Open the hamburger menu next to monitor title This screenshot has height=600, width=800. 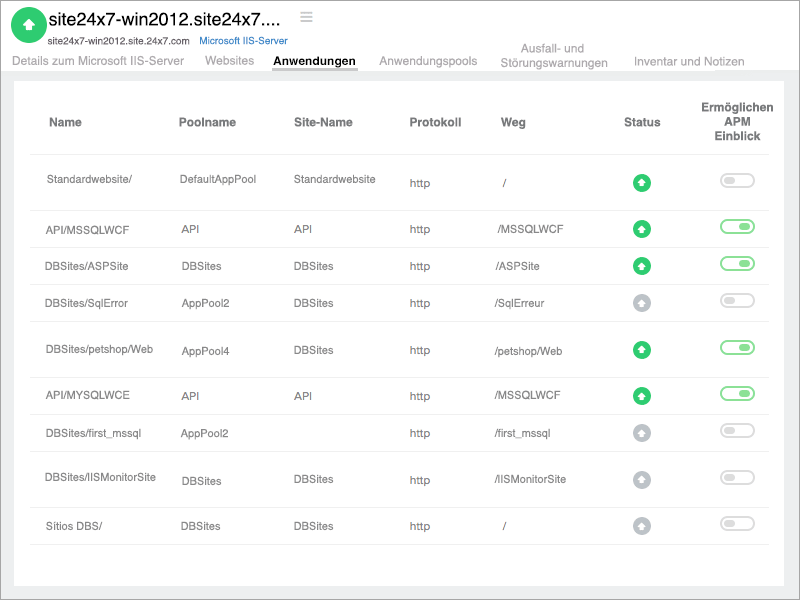(x=306, y=17)
